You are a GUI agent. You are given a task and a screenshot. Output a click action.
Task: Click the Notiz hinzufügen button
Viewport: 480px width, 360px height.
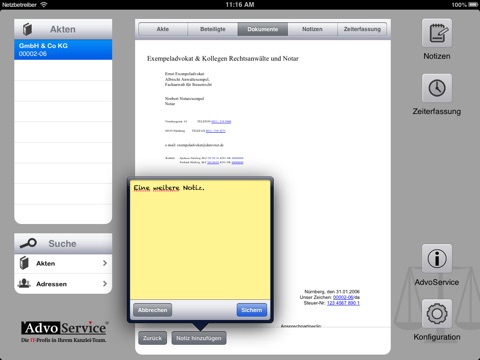click(199, 338)
